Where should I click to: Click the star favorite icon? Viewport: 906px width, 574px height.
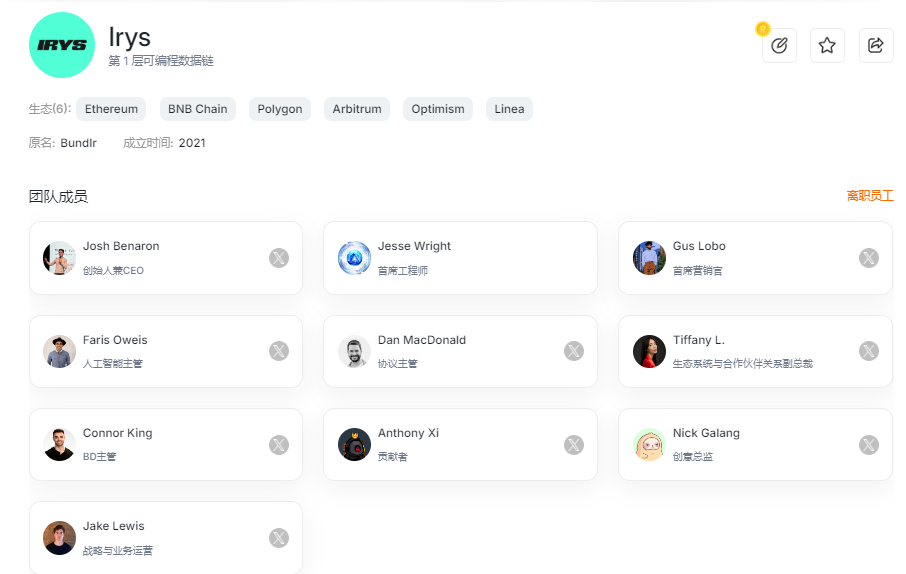pyautogui.click(x=827, y=45)
